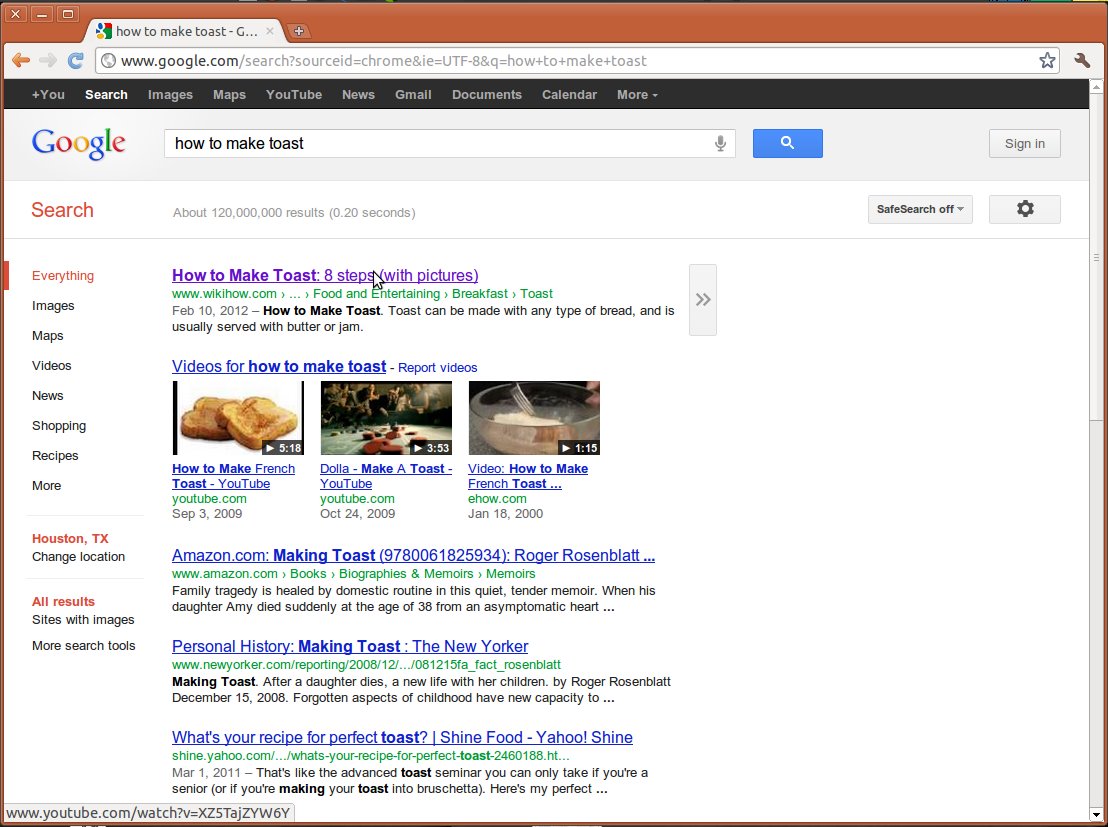Open Yahoo! Shine perfect toast result
1108x827 pixels.
click(x=402, y=737)
